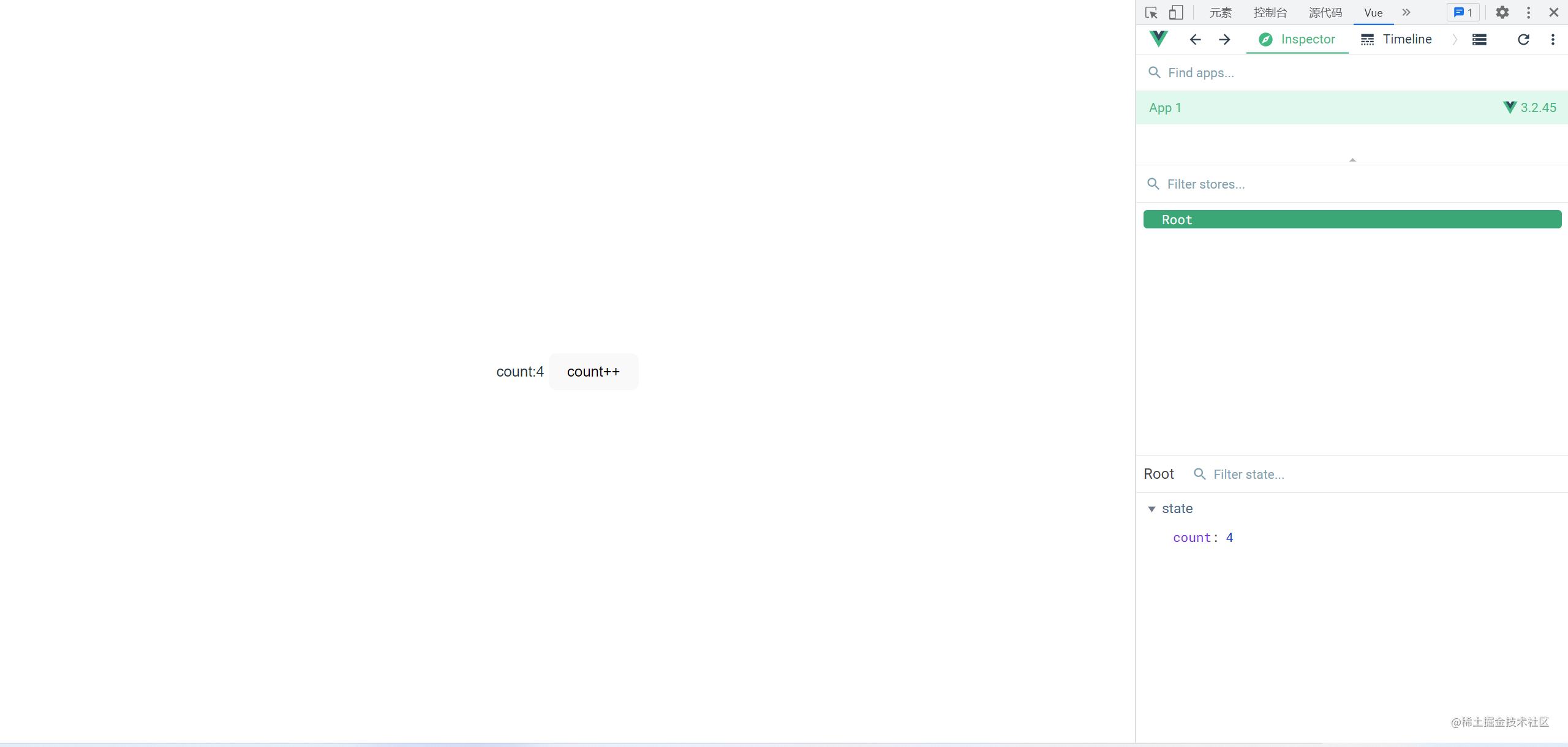The image size is (1568, 747).
Task: Click the Vue logo icon in devtools
Action: click(1158, 39)
